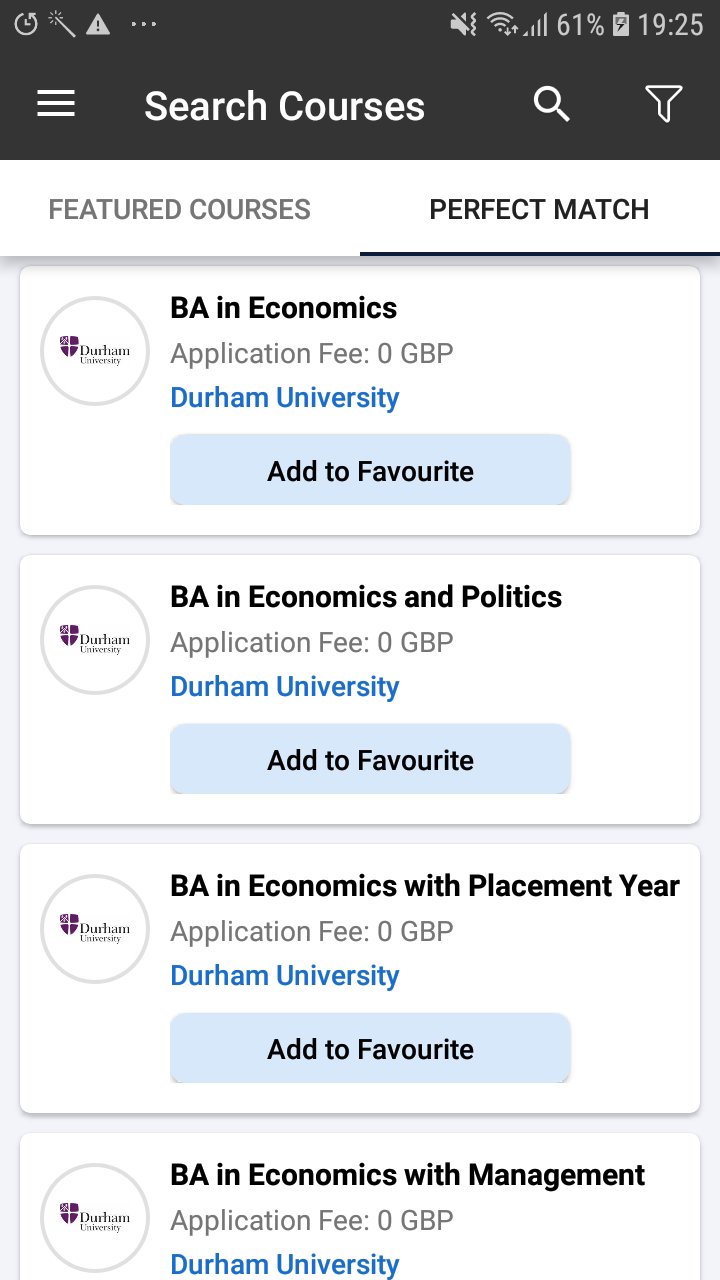Open the hamburger navigation menu
The width and height of the screenshot is (720, 1280).
56,105
